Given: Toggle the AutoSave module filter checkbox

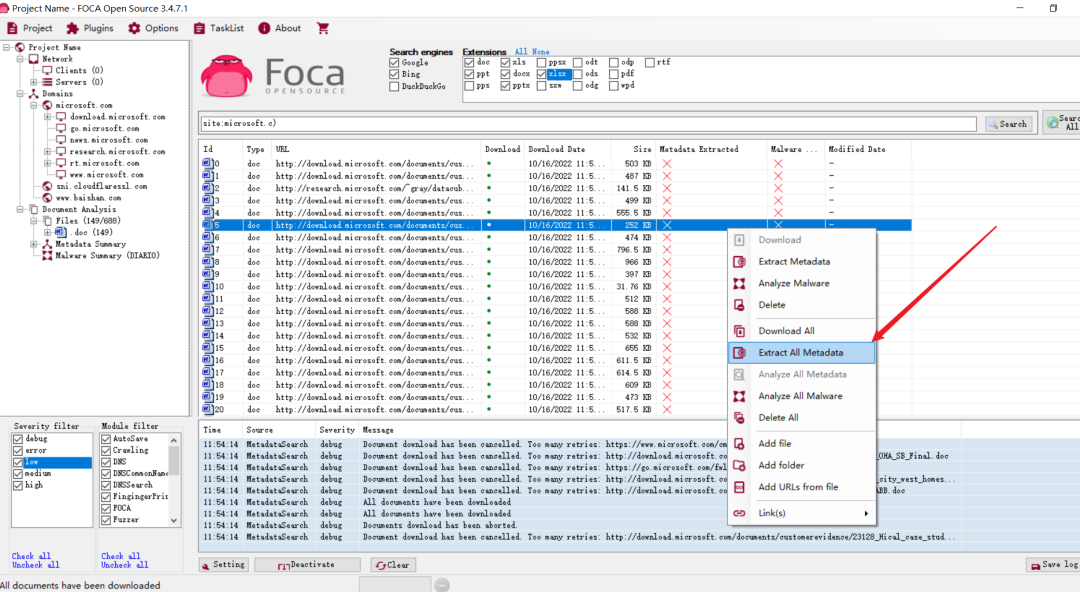Looking at the screenshot, I should 106,439.
